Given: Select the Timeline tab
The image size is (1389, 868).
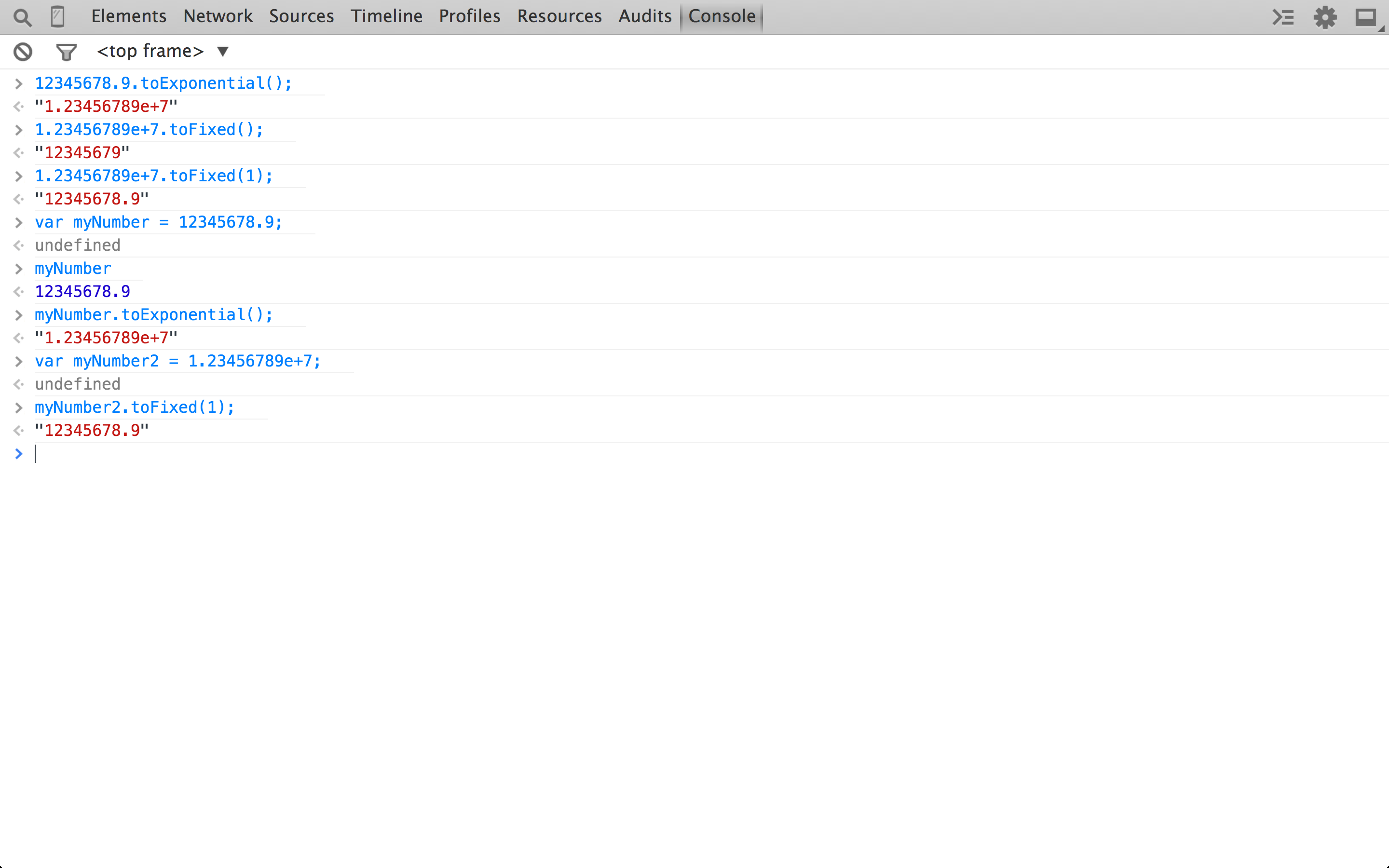Looking at the screenshot, I should pyautogui.click(x=386, y=16).
